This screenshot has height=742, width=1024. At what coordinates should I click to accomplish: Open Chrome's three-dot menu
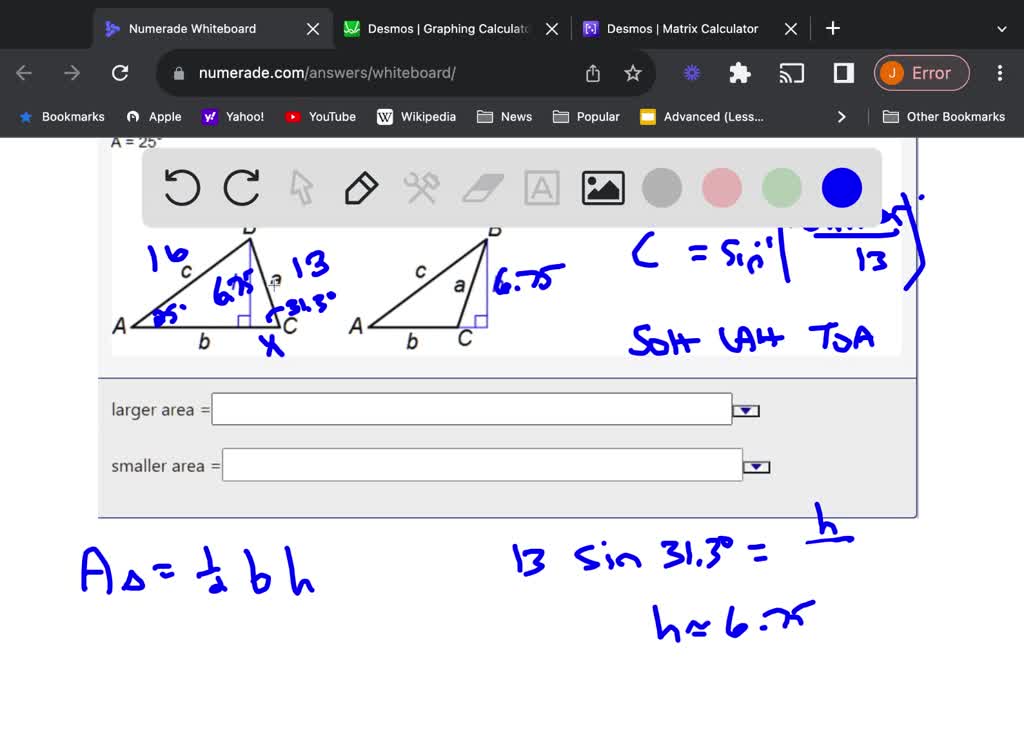(999, 72)
